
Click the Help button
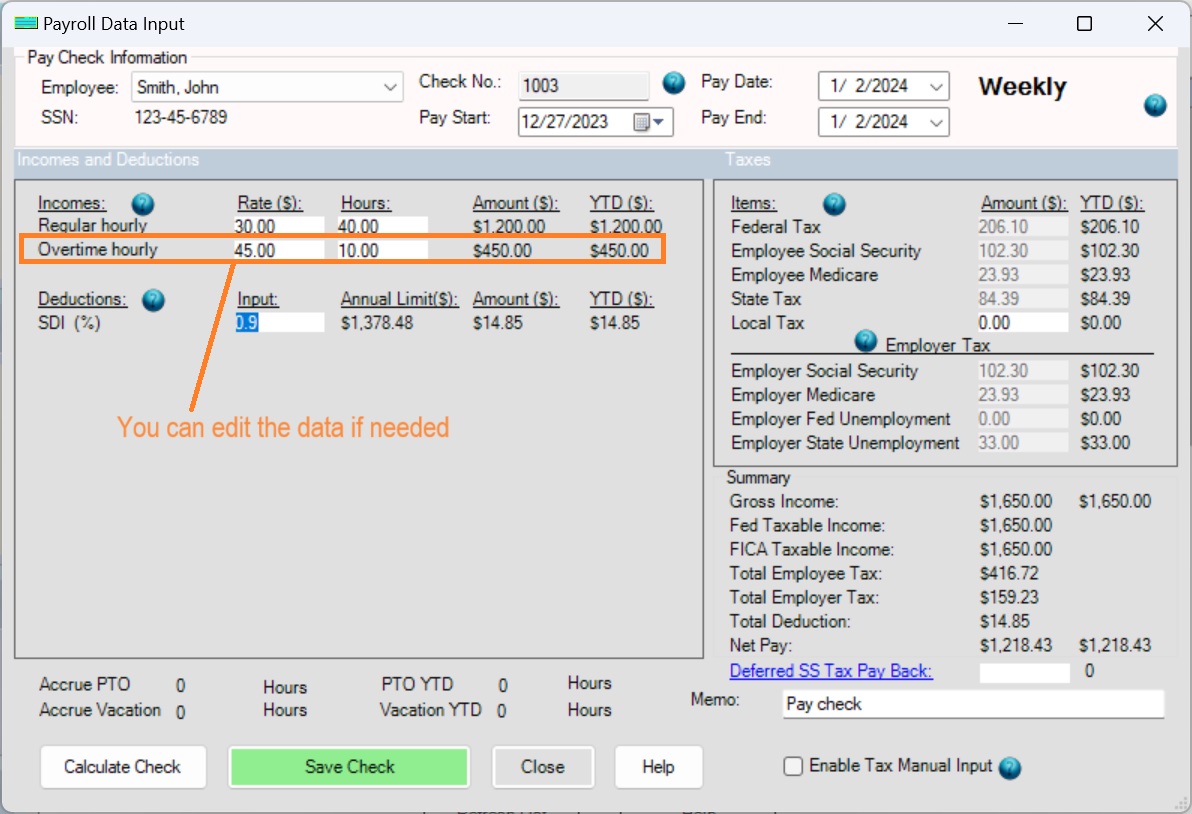658,767
